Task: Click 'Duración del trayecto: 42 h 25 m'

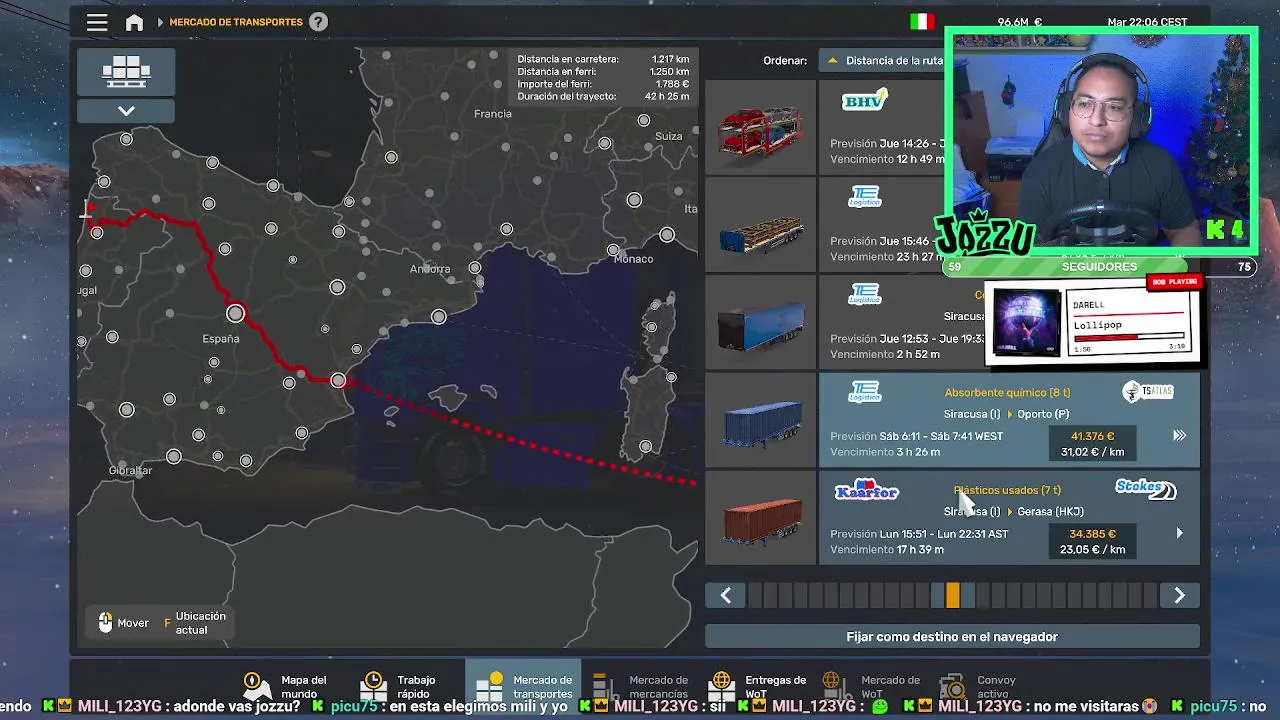Action: coord(603,97)
